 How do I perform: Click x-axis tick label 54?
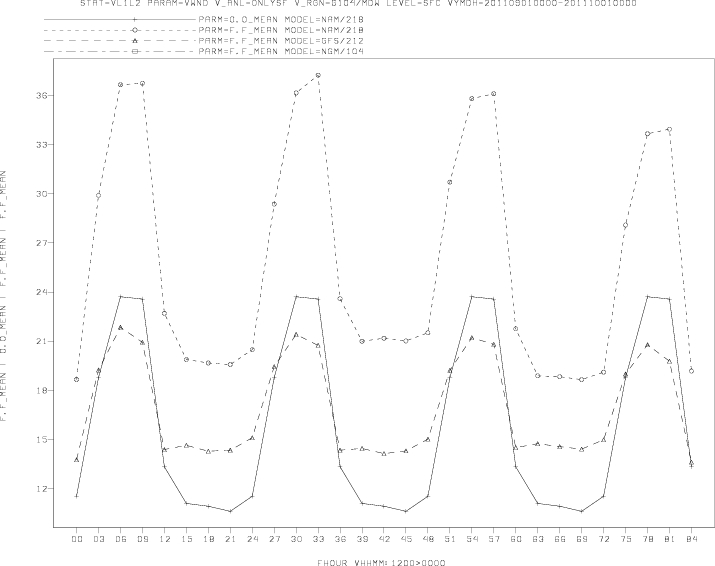(x=472, y=539)
